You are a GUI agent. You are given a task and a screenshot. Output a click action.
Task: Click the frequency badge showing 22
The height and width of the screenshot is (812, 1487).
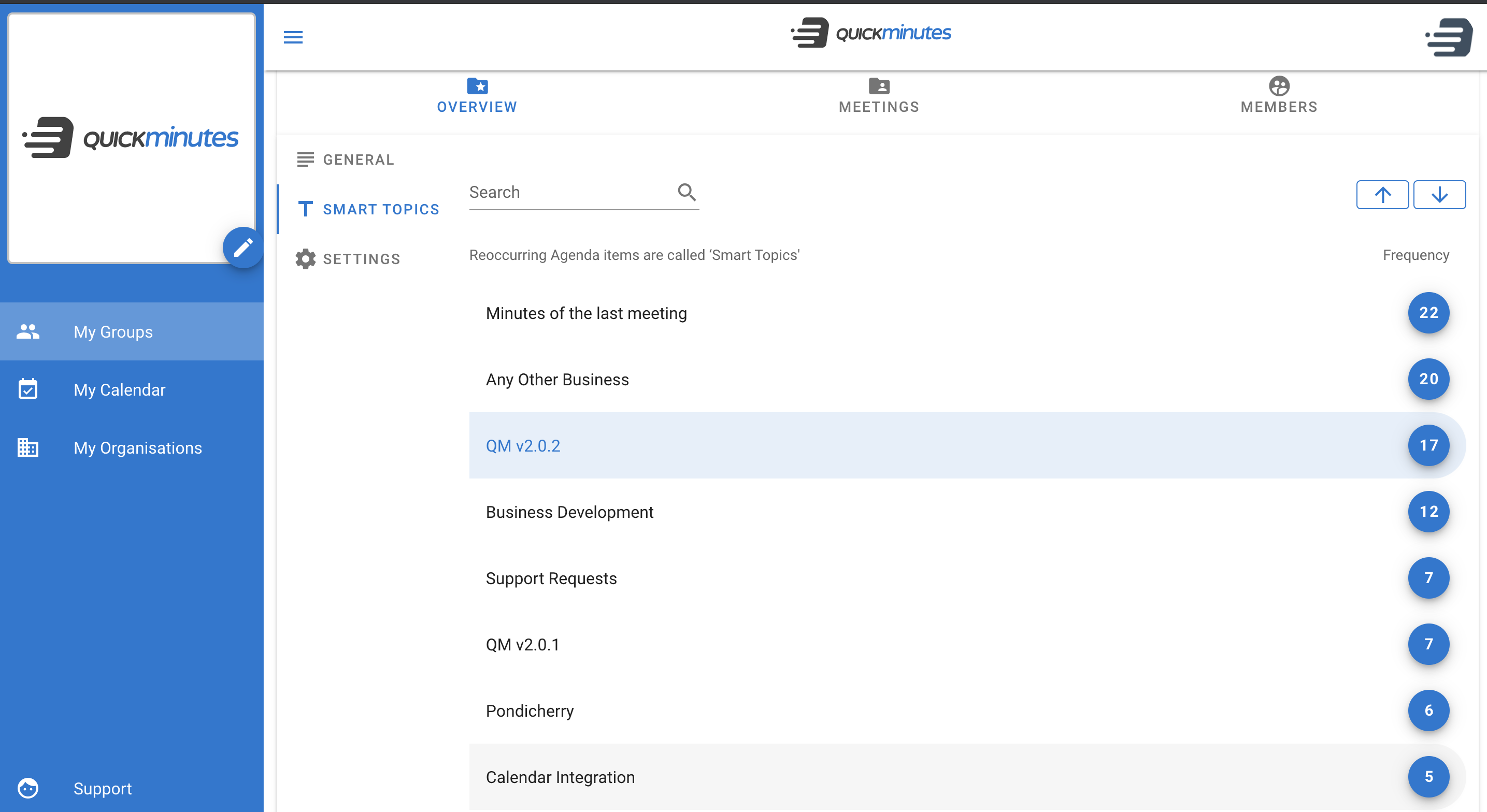pyautogui.click(x=1428, y=313)
